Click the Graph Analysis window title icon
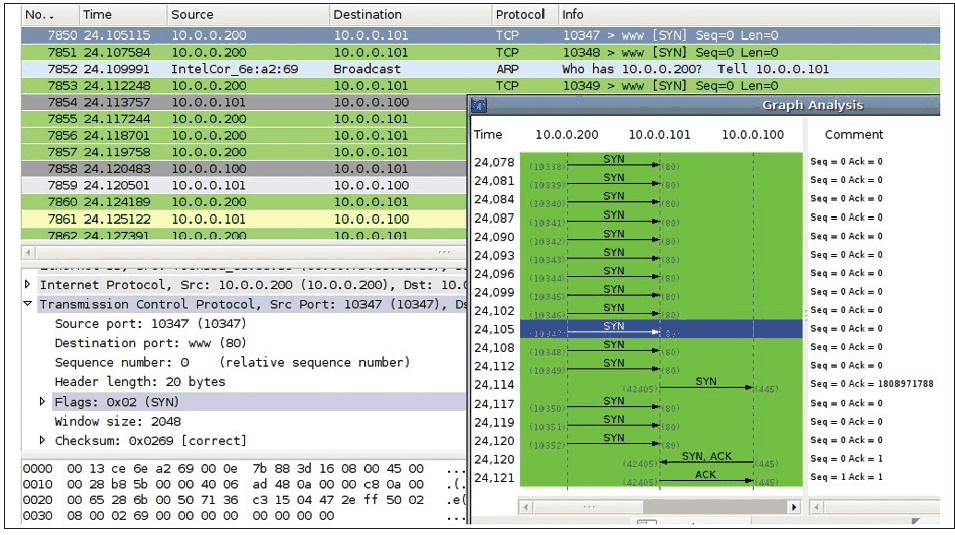Image resolution: width=955 pixels, height=535 pixels. pyautogui.click(x=479, y=105)
